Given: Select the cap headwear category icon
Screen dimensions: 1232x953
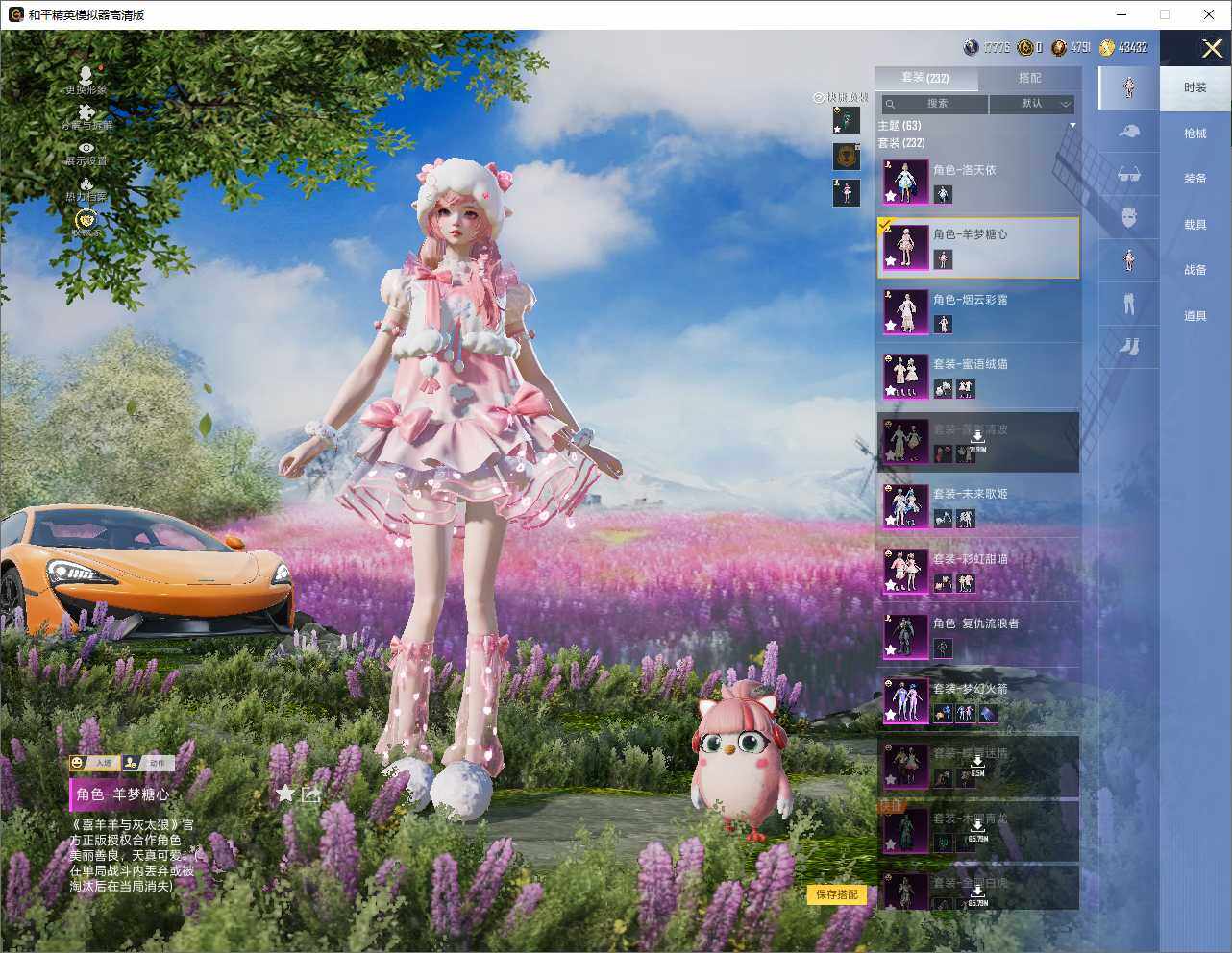Looking at the screenshot, I should (1129, 132).
